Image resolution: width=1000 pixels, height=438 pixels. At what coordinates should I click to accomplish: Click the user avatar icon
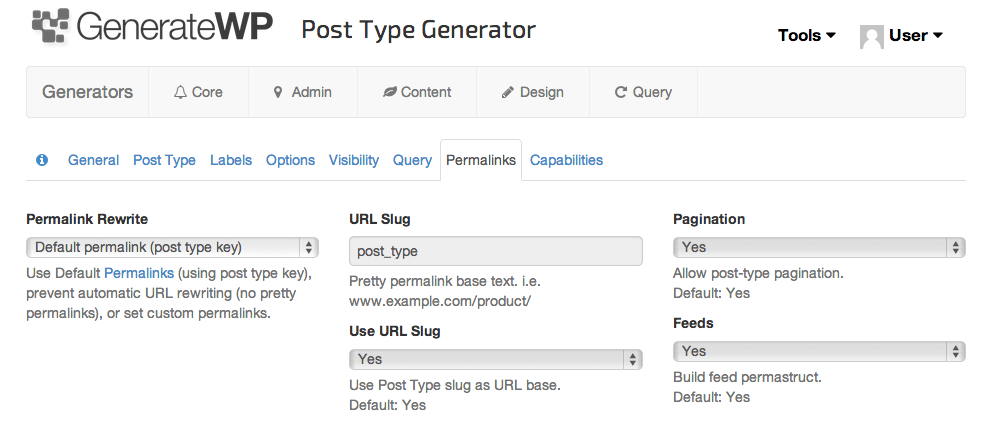click(871, 36)
